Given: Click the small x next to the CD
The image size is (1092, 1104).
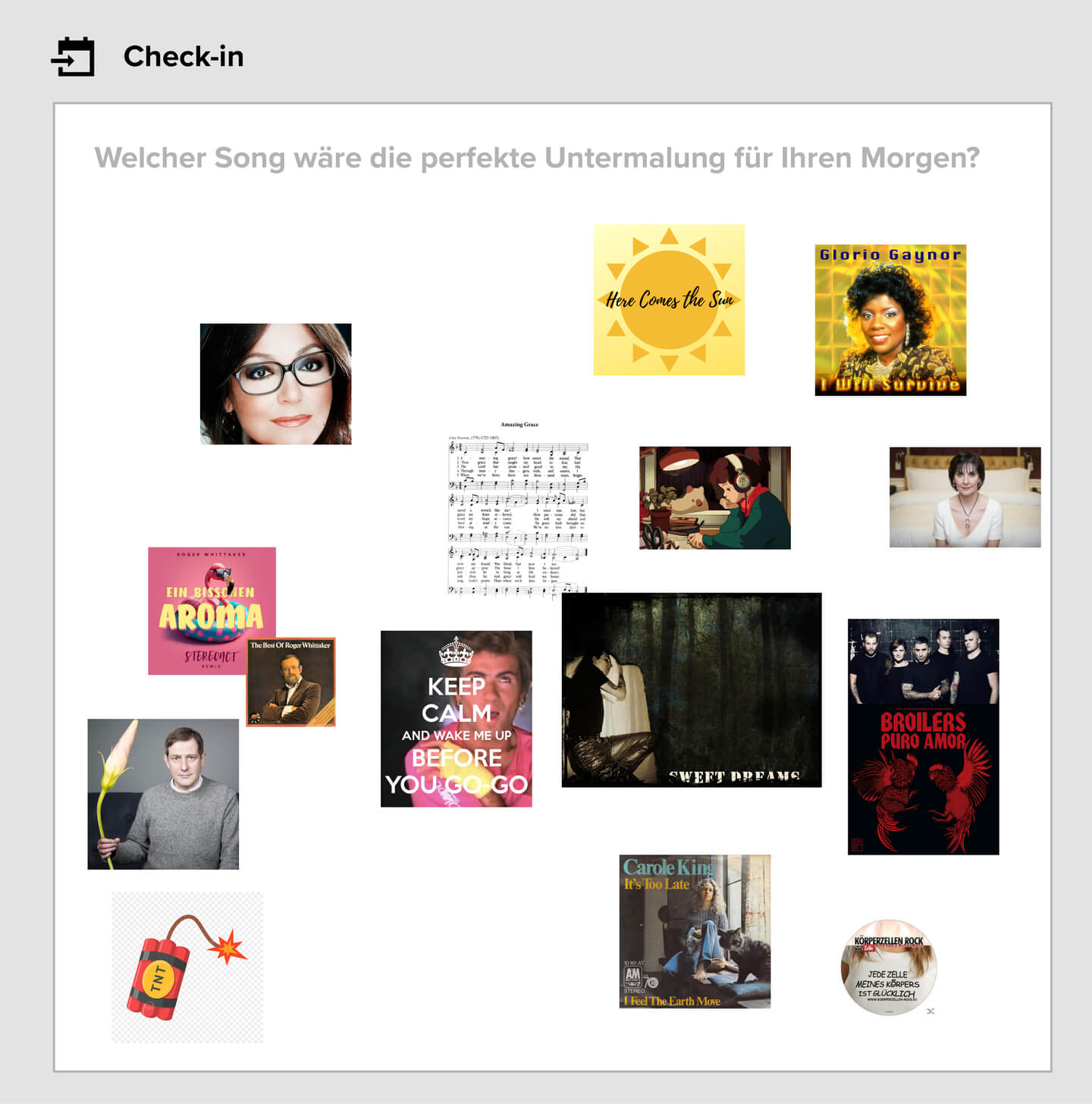Looking at the screenshot, I should click(930, 1011).
